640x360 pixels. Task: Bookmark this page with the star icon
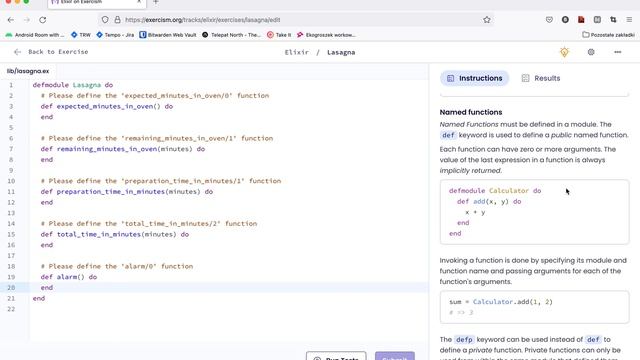pos(487,20)
